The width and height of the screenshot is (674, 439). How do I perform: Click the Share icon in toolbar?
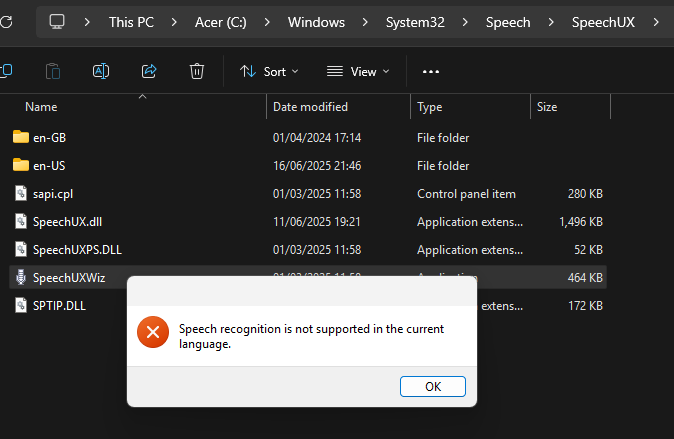coord(149,71)
